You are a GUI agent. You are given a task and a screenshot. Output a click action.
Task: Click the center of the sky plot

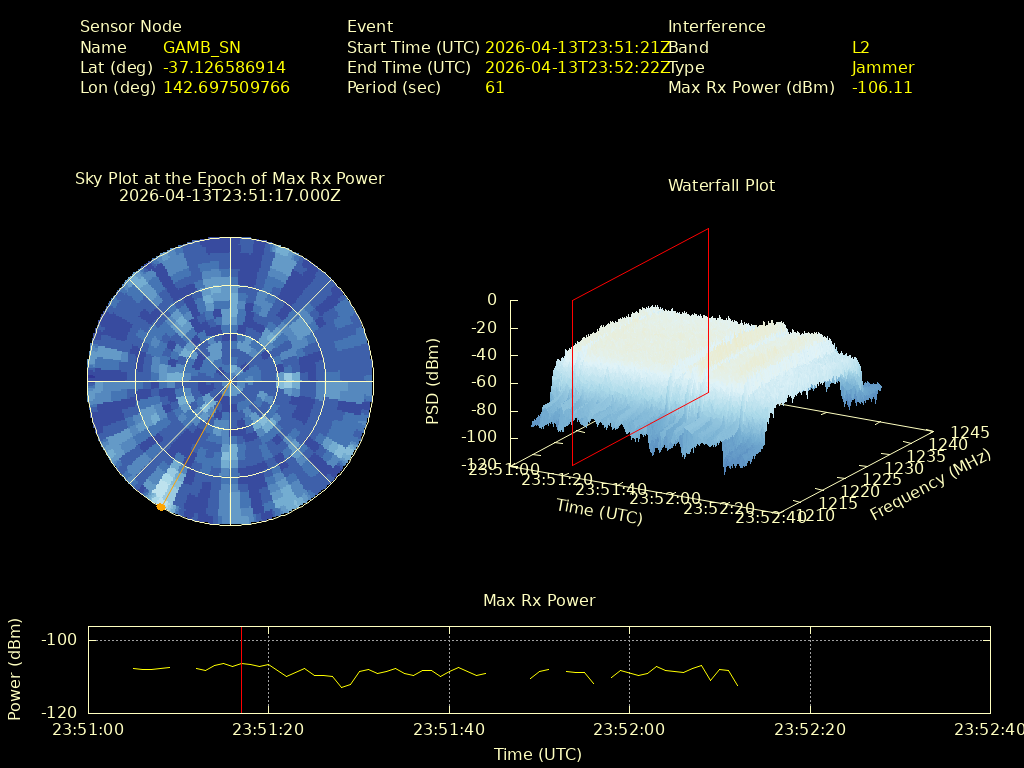[x=230, y=381]
